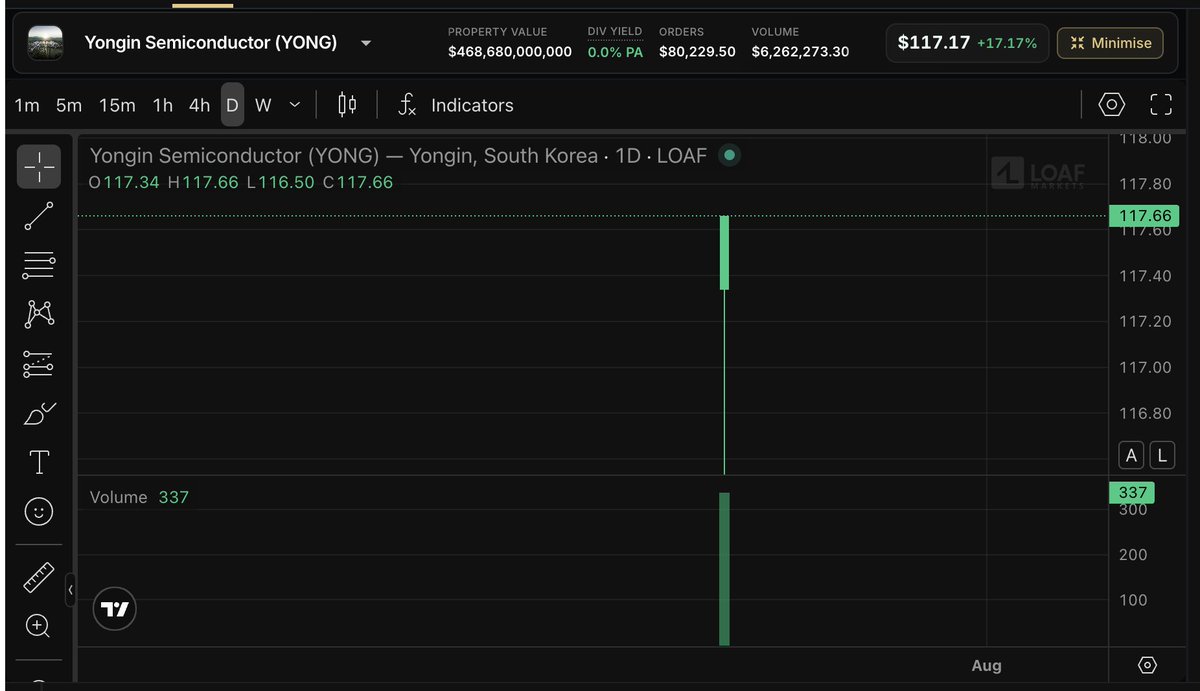The width and height of the screenshot is (1200, 691).
Task: Enter fullscreen mode
Action: (1161, 105)
